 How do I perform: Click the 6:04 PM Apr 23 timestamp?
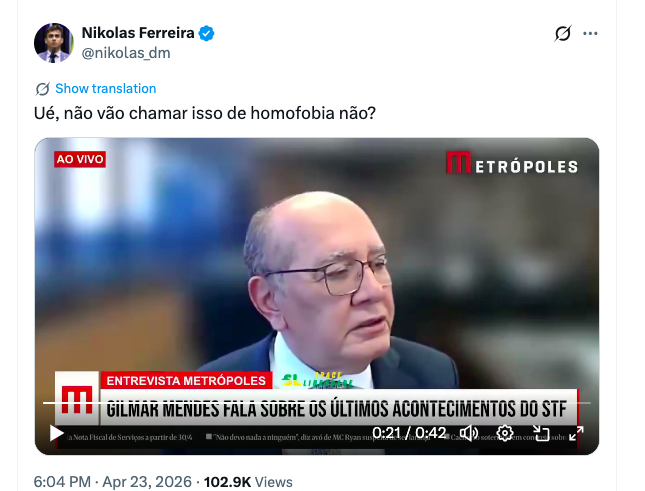point(113,482)
